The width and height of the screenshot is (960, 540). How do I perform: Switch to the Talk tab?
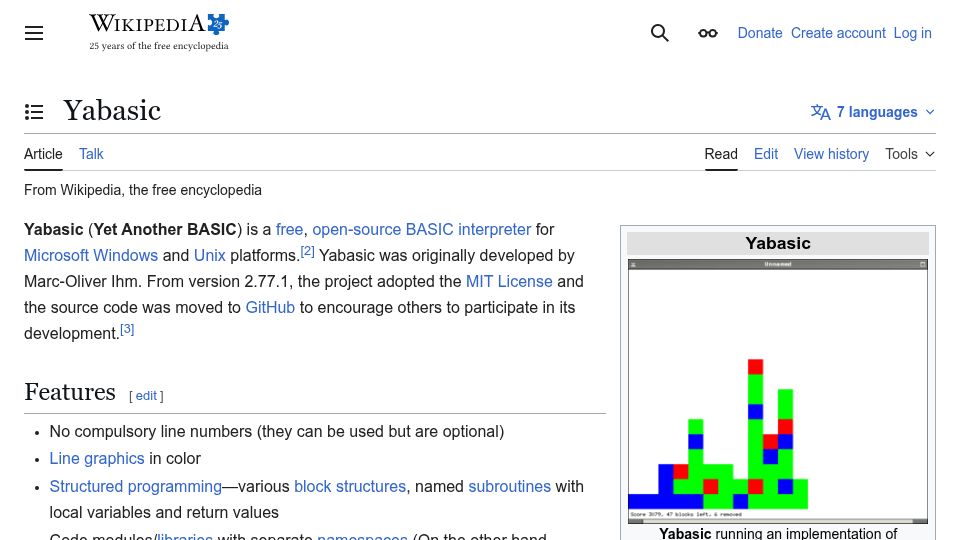91,154
